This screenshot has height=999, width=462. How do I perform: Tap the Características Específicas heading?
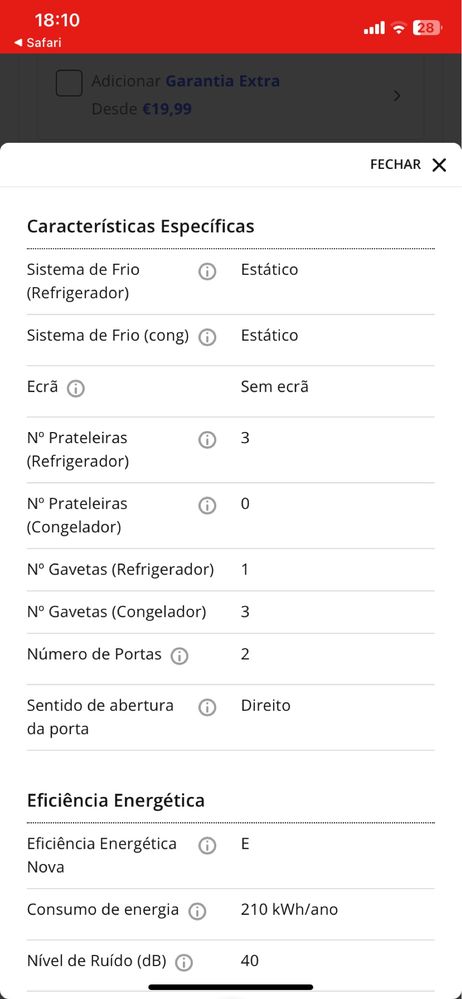tap(140, 227)
